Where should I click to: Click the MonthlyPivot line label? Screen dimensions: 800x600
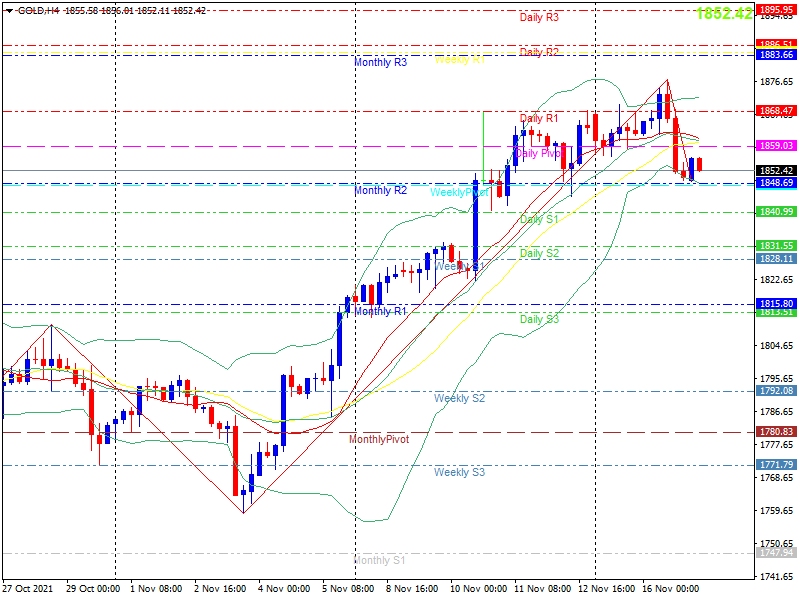coord(379,439)
